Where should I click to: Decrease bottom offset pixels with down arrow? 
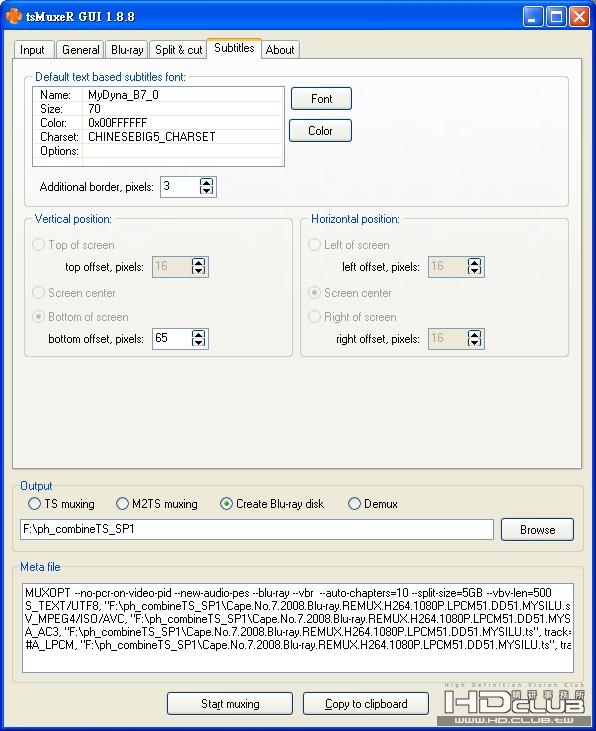pyautogui.click(x=198, y=342)
